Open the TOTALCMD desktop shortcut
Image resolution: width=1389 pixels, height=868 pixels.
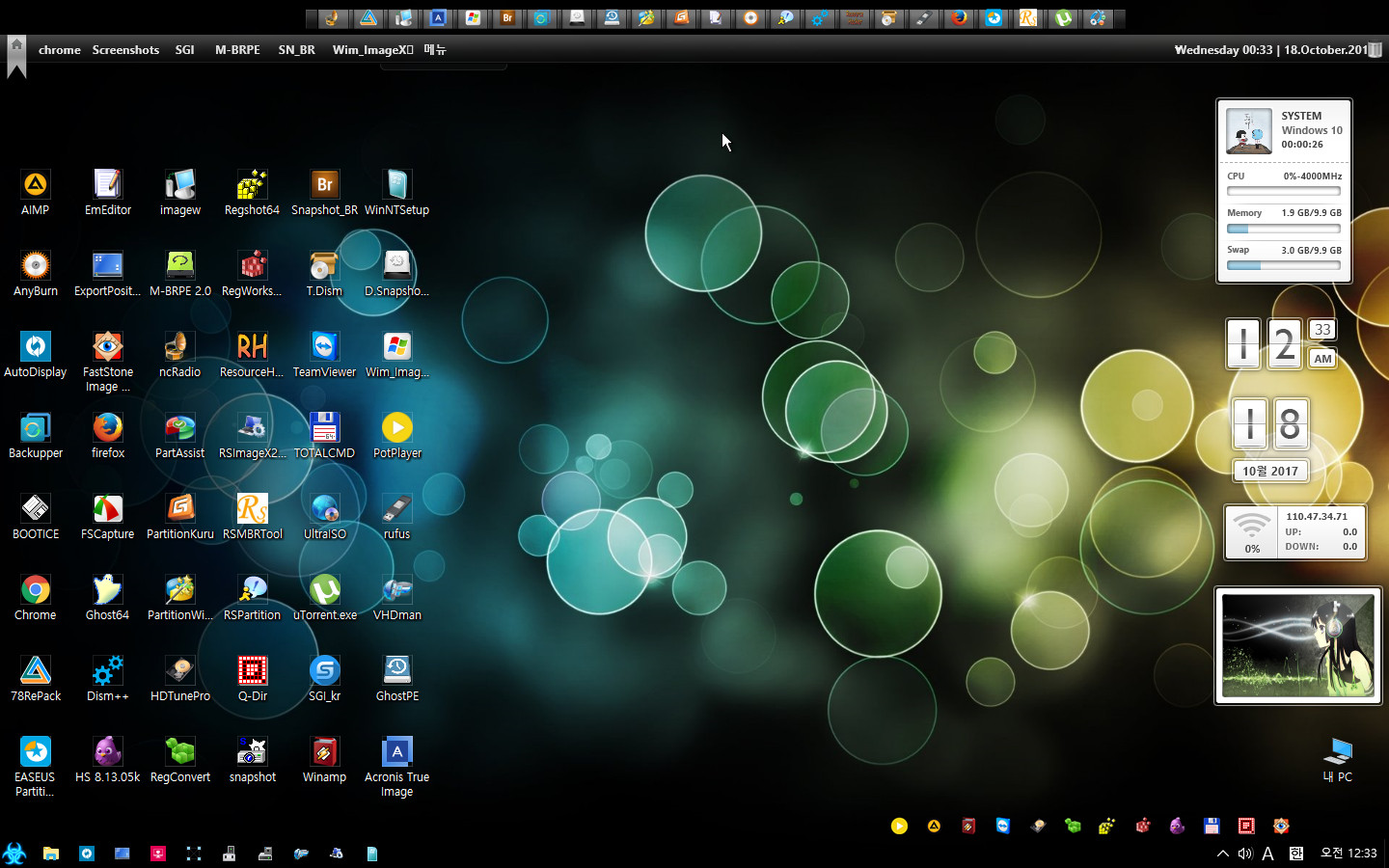[325, 436]
